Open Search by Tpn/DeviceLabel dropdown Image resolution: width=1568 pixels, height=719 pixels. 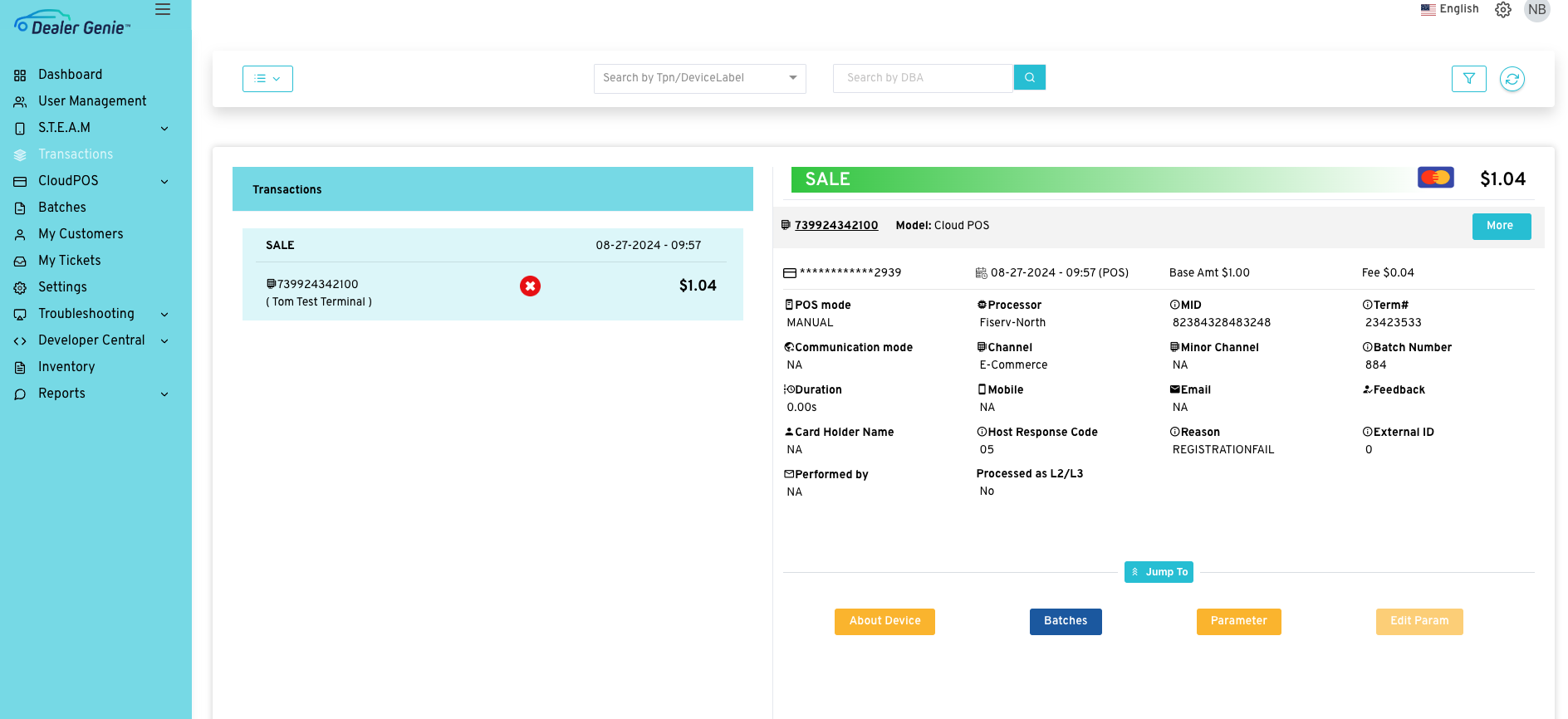coord(699,78)
